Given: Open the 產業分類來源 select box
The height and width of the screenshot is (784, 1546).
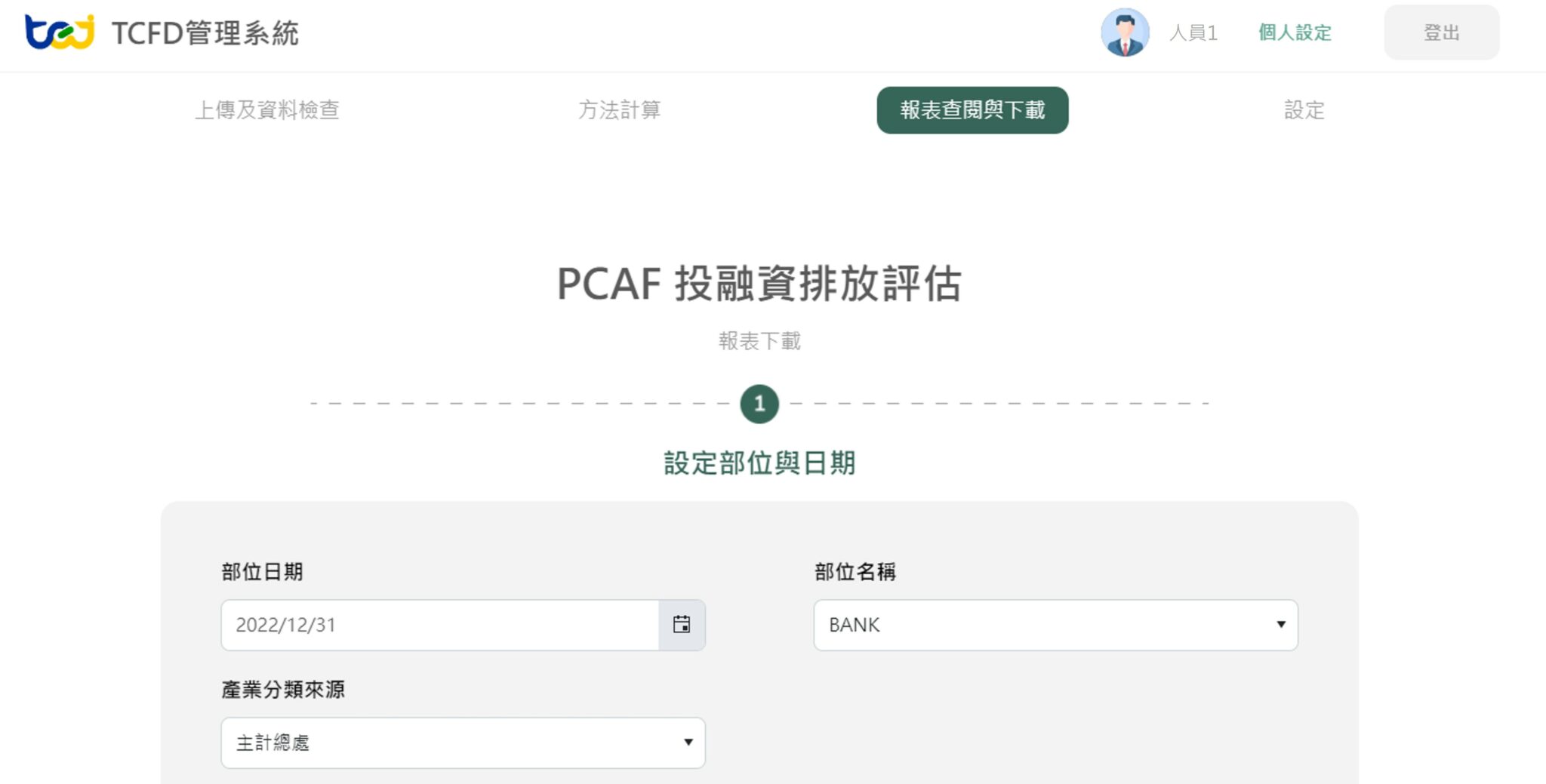Looking at the screenshot, I should tap(462, 742).
